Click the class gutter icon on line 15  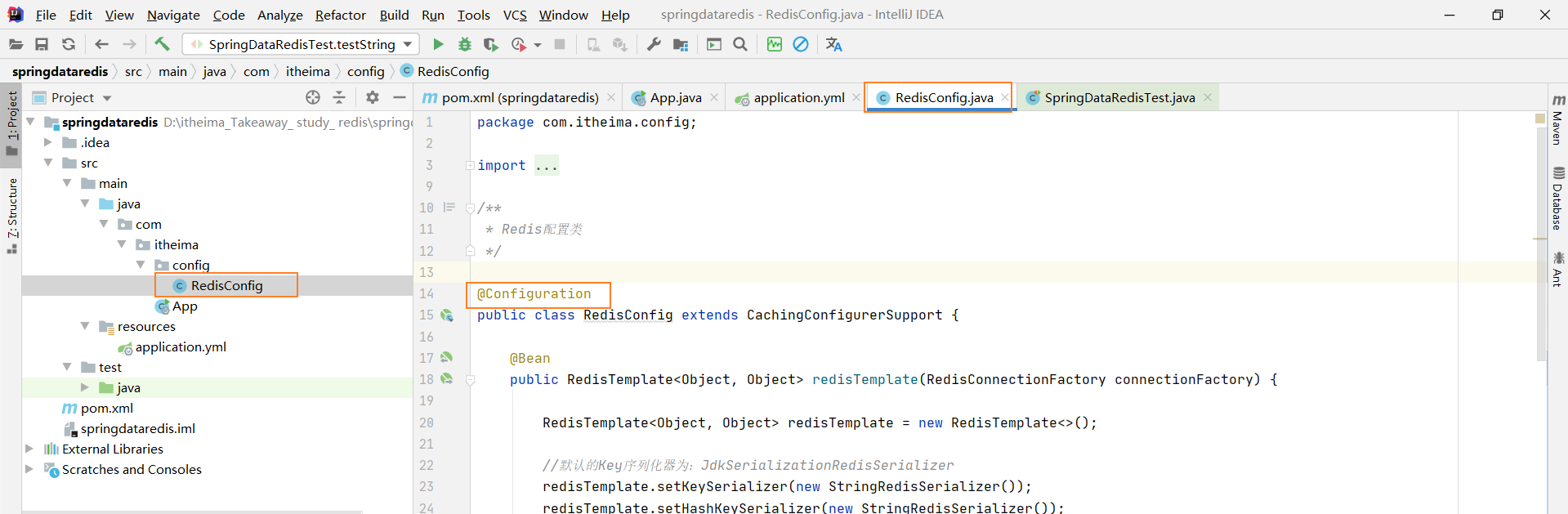[447, 315]
